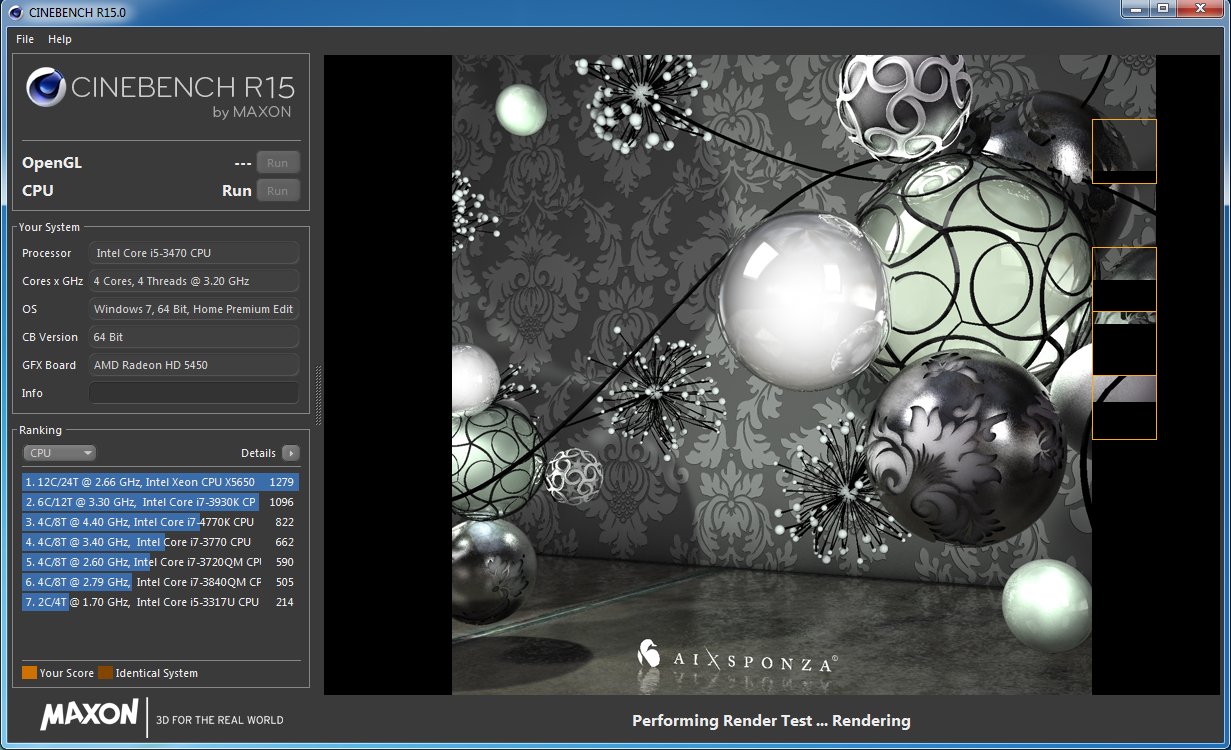Screen dimensions: 1231x750
Task: Click the GFX Board AMD Radeon field
Action: point(194,365)
